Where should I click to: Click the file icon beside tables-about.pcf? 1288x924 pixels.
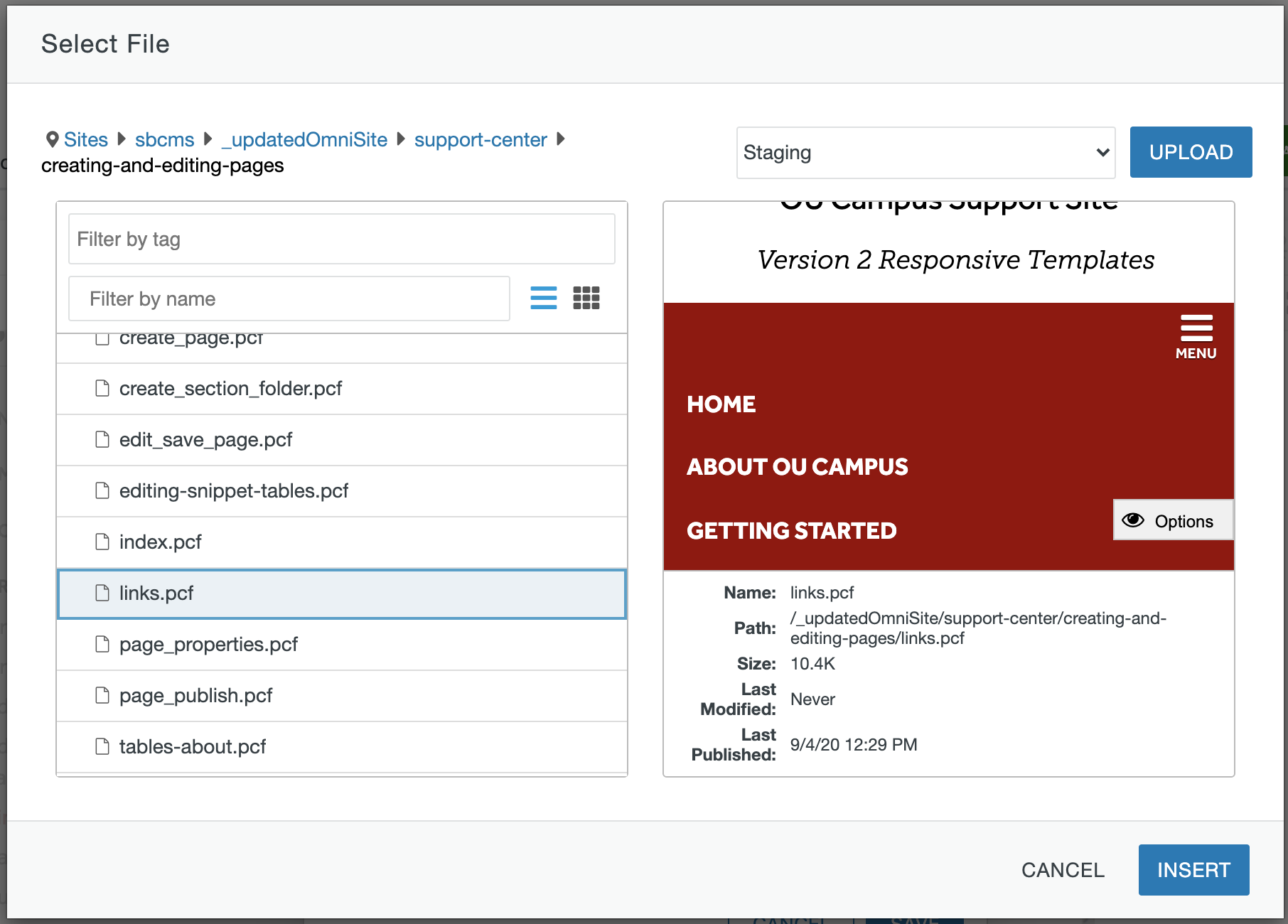pos(102,746)
